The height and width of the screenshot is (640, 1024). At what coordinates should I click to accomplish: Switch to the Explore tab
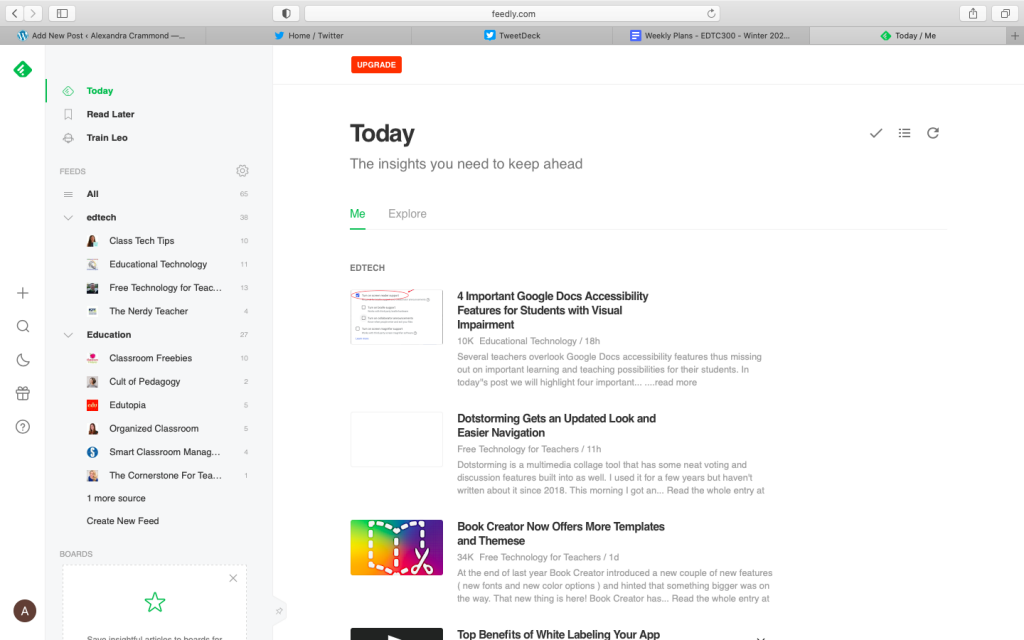click(408, 214)
